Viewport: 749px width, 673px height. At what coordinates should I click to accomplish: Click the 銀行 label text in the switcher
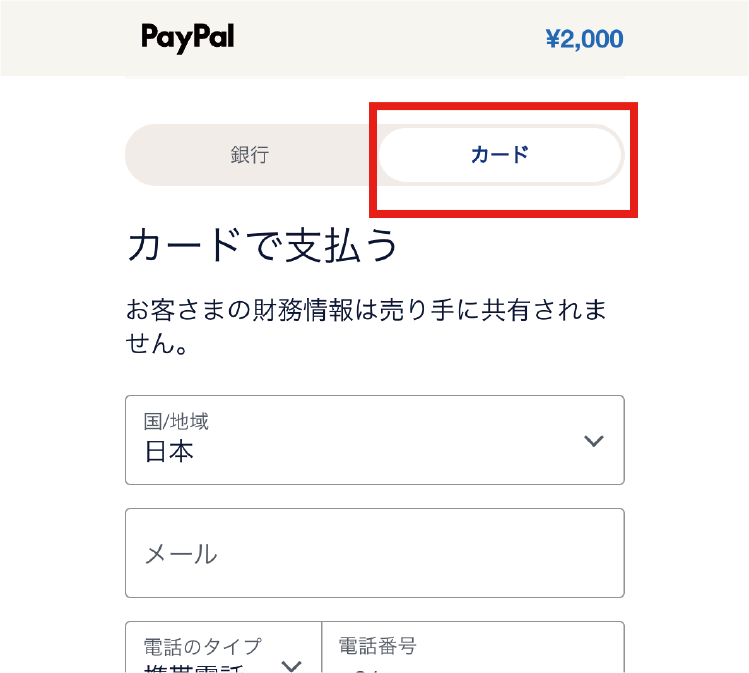click(x=250, y=155)
